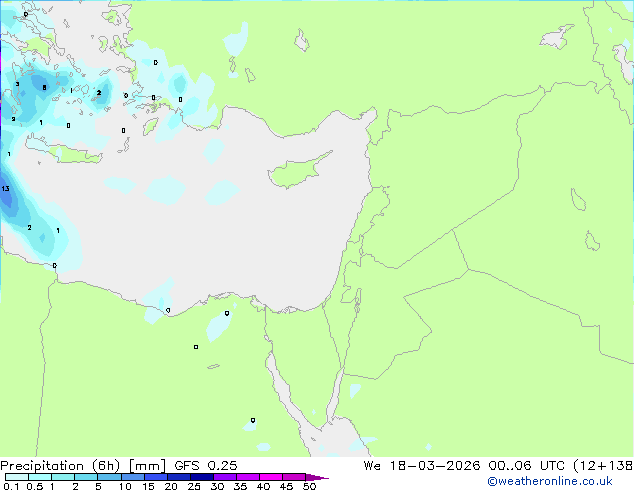Click the 'Precipitation (6h)' title text
Viewport: 634px width, 490px height.
(60, 466)
